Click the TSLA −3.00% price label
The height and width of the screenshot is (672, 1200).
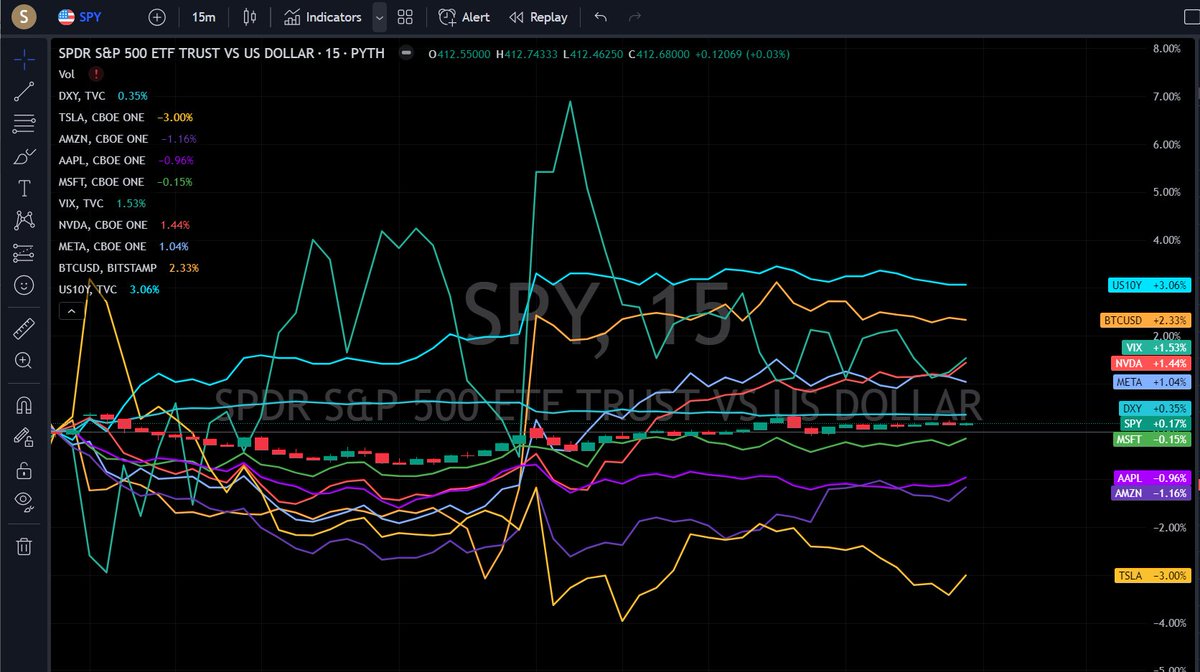[x=1153, y=575]
